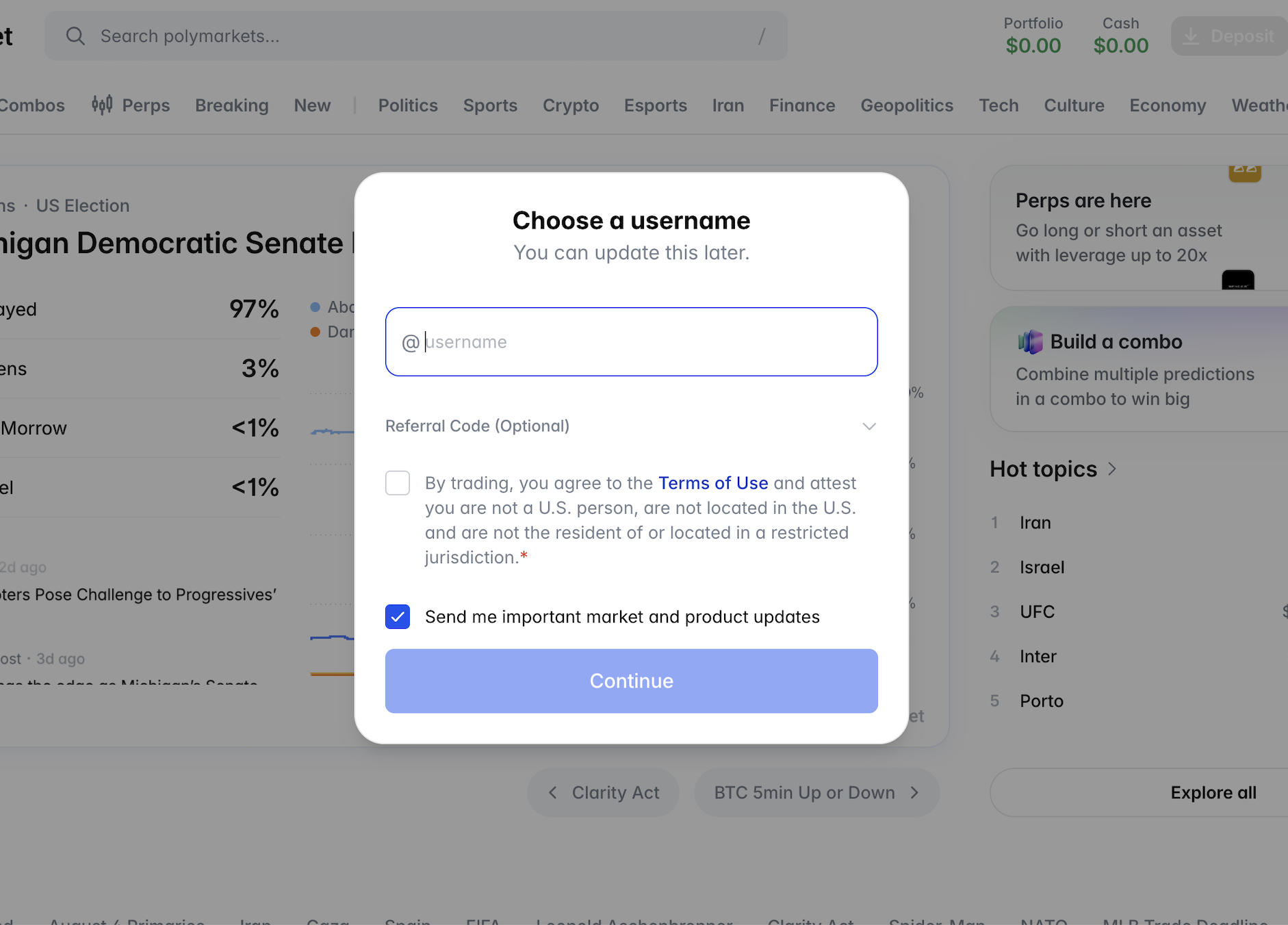1288x925 pixels.
Task: Click the 3% outcome row
Action: tap(140, 369)
